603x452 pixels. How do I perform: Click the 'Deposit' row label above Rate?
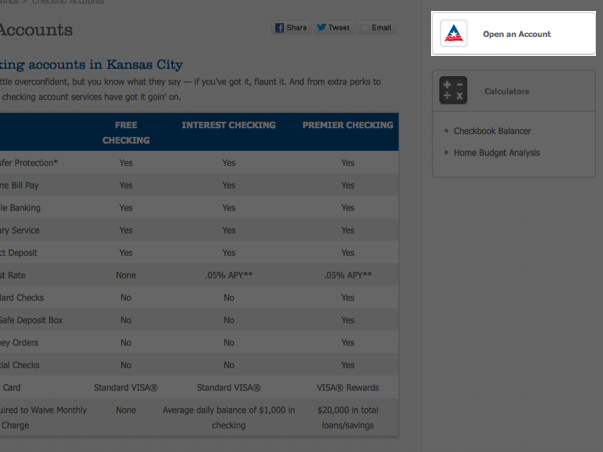click(18, 253)
